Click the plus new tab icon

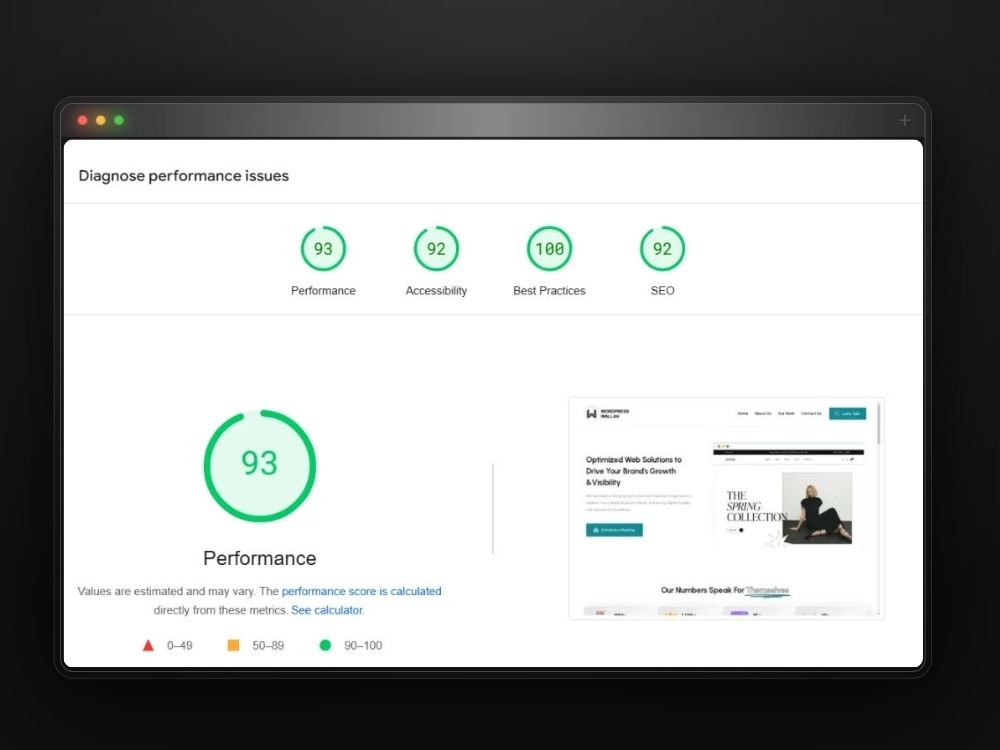pyautogui.click(x=904, y=120)
